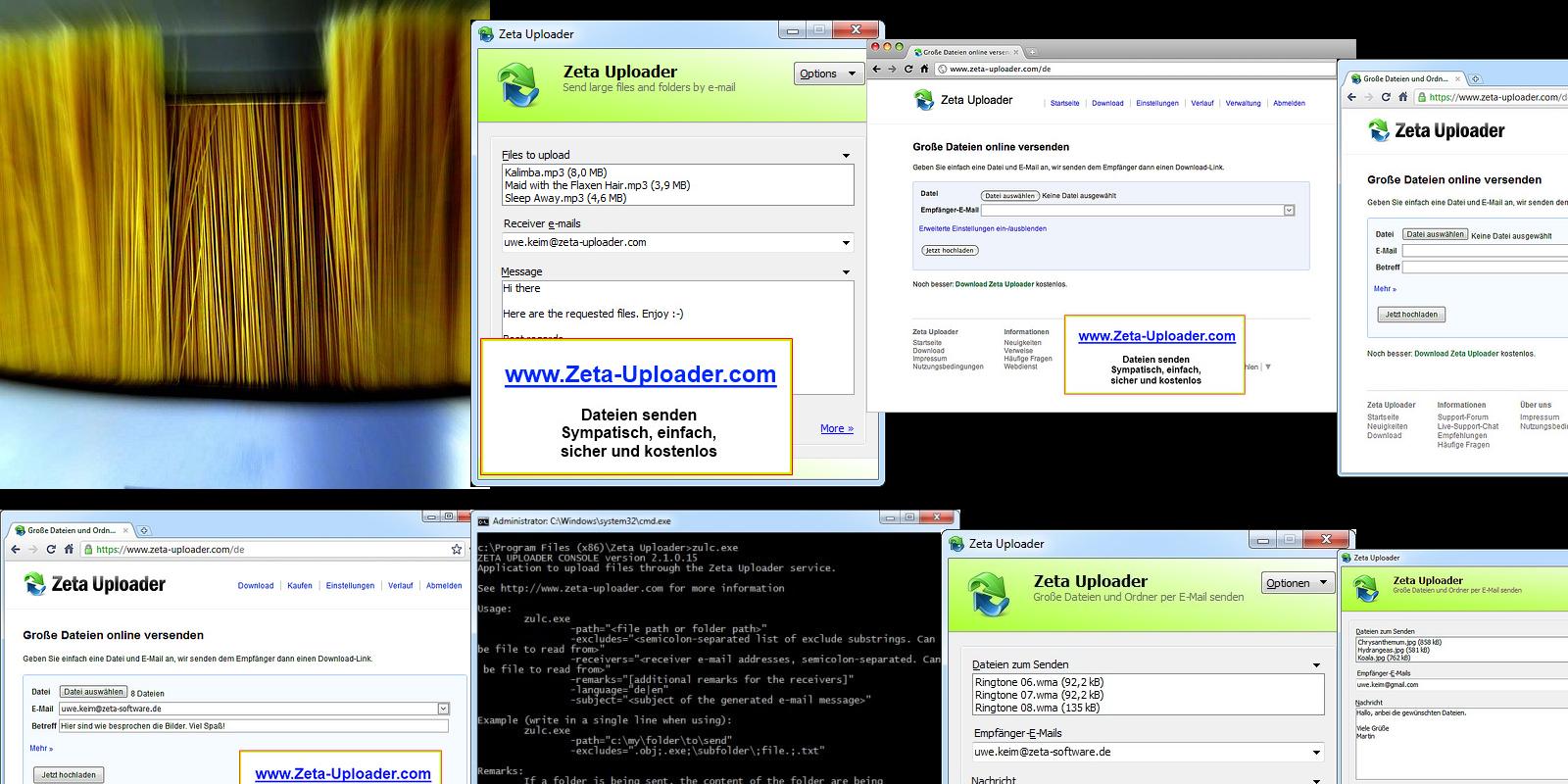This screenshot has width=1568, height=784.
Task: Reload page in bottom-left browser window
Action: click(51, 550)
